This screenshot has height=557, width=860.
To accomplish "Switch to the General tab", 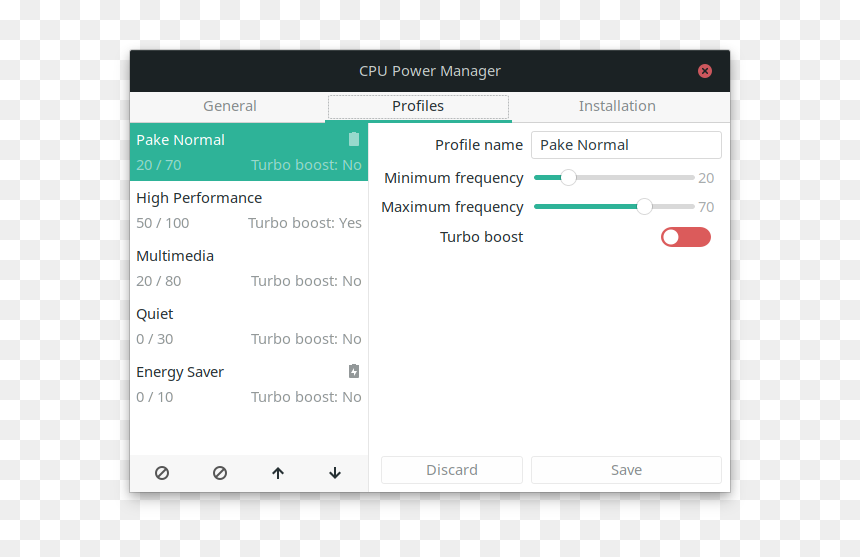I will click(x=230, y=106).
